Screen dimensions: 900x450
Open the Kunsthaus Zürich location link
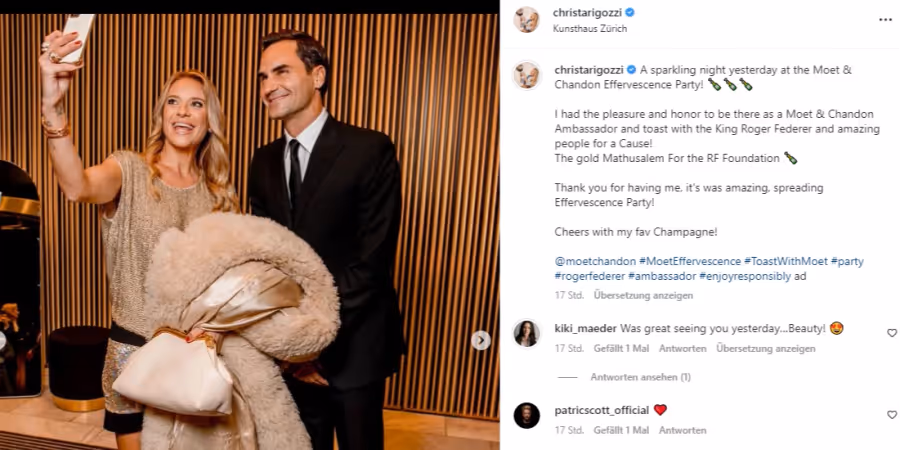[x=589, y=28]
